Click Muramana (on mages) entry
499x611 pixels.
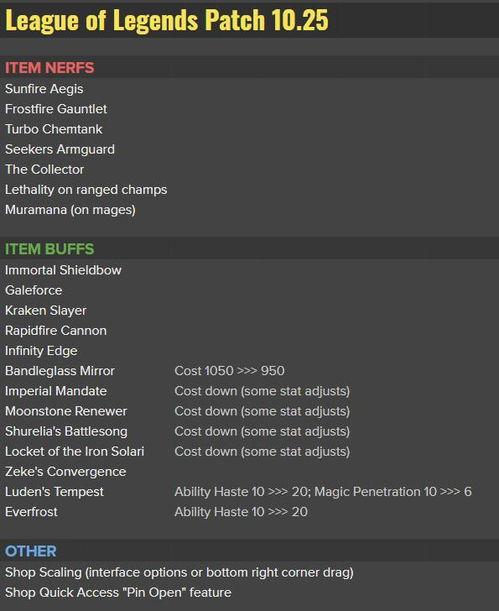[x=70, y=210]
